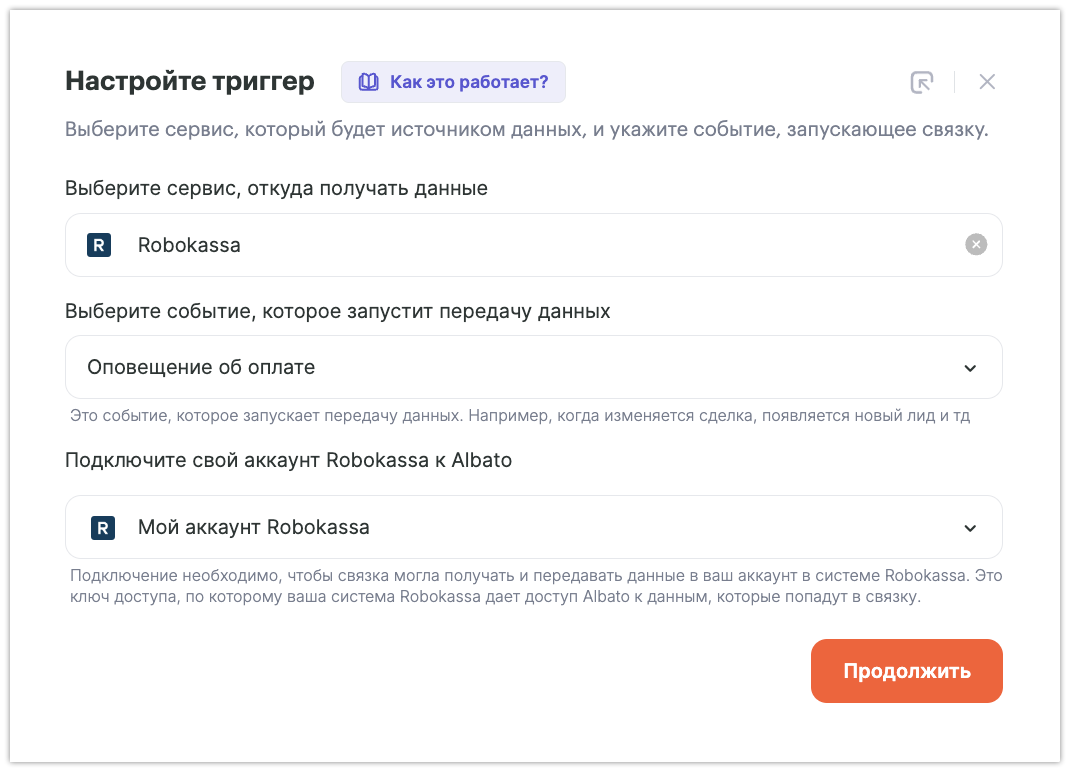Viewport: 1070px width, 772px height.
Task: Click the Robokassa logo in account selector
Action: 102,527
